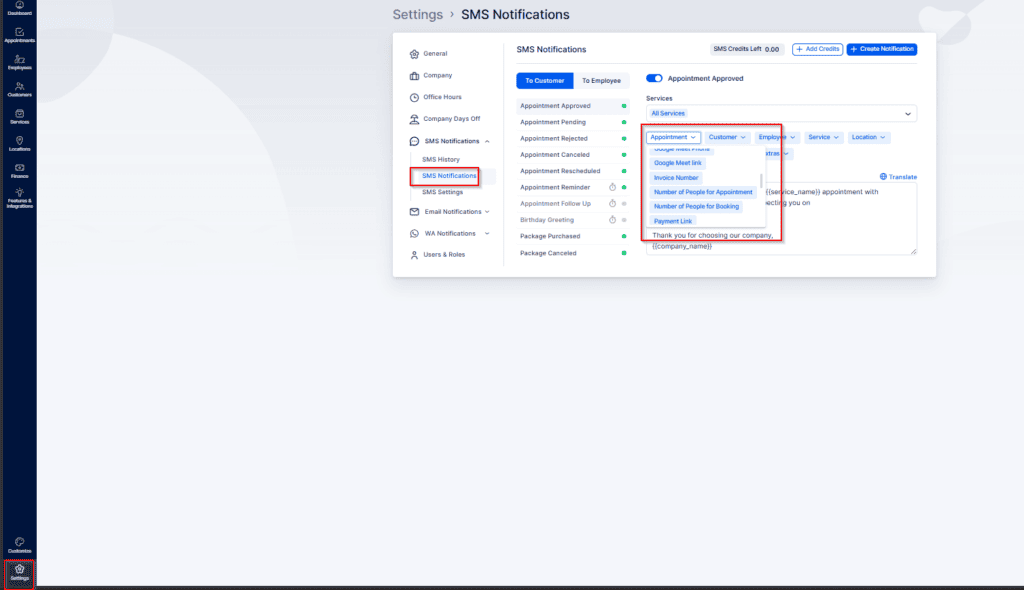1024x590 pixels.
Task: Open the Locations sidebar icon
Action: (19, 144)
